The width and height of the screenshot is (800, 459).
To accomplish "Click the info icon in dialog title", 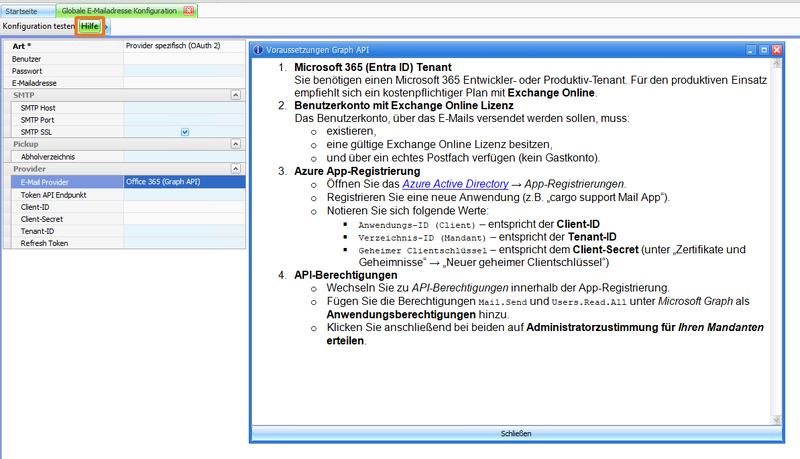I will click(257, 48).
